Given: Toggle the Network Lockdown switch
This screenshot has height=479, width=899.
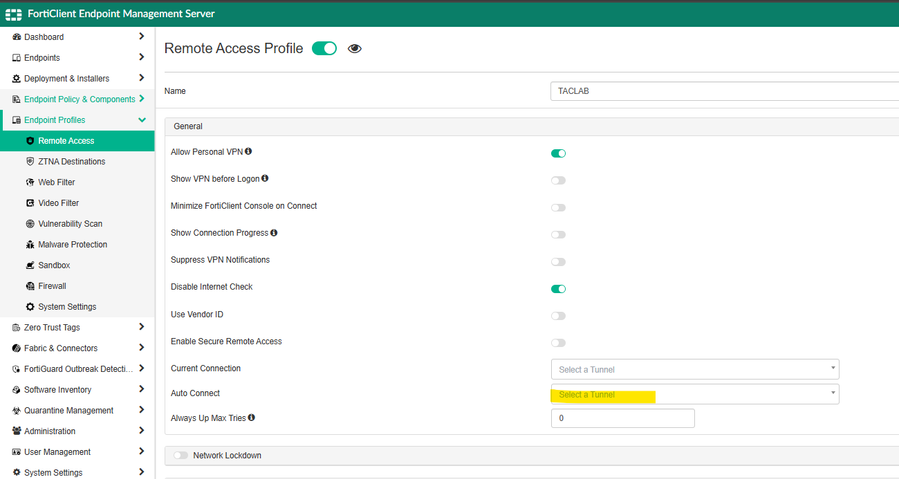Looking at the screenshot, I should (181, 455).
